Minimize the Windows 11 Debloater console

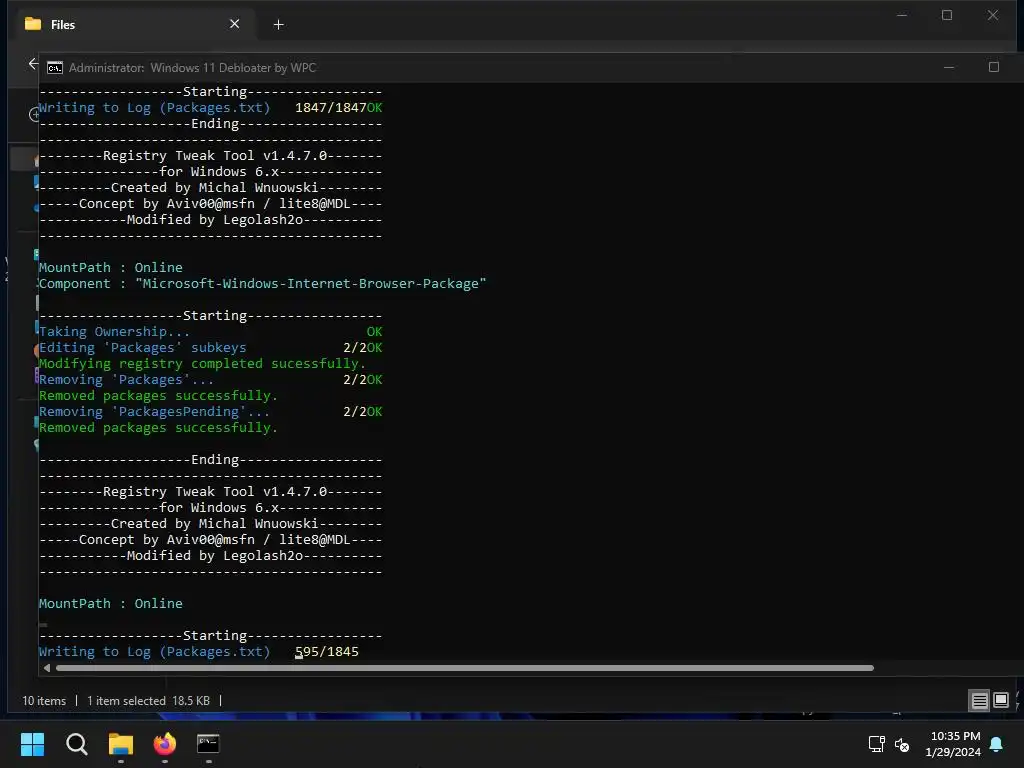[x=949, y=67]
